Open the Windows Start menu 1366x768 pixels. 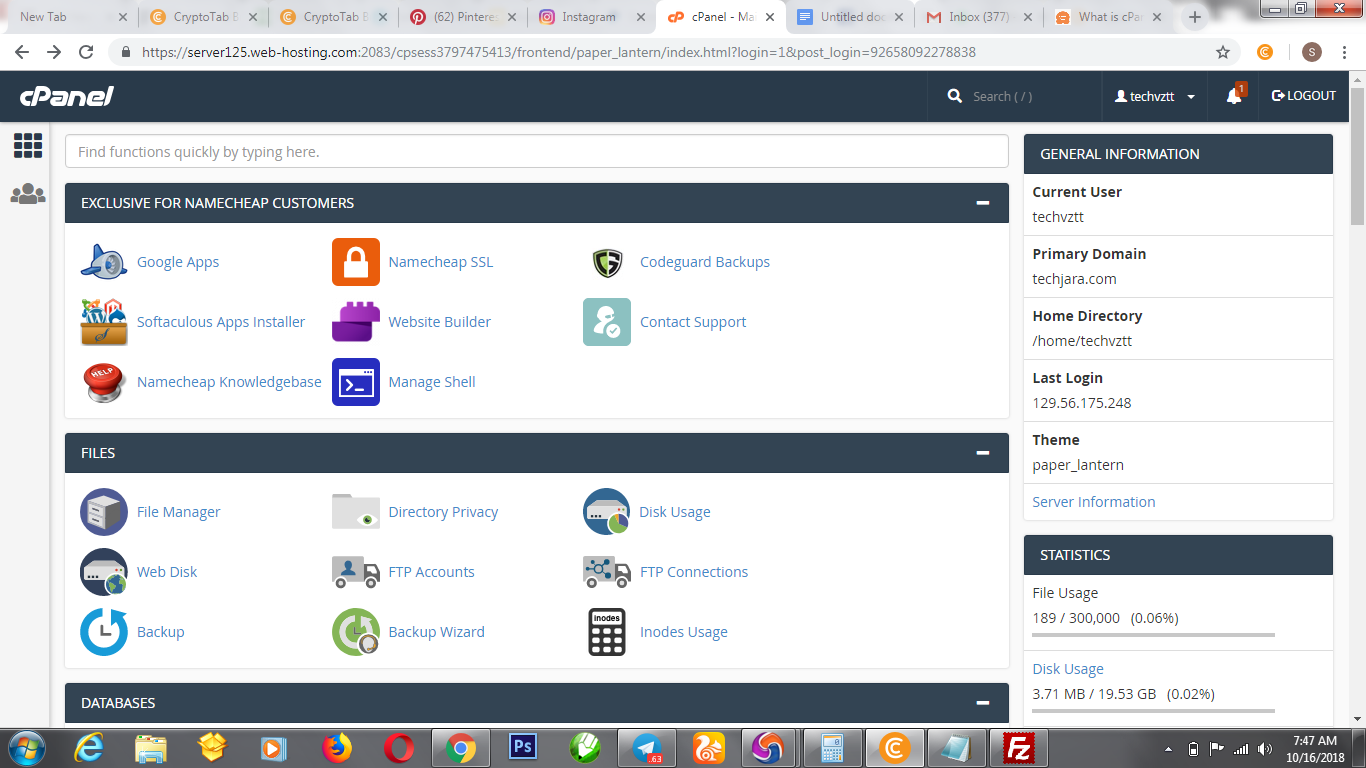[26, 747]
